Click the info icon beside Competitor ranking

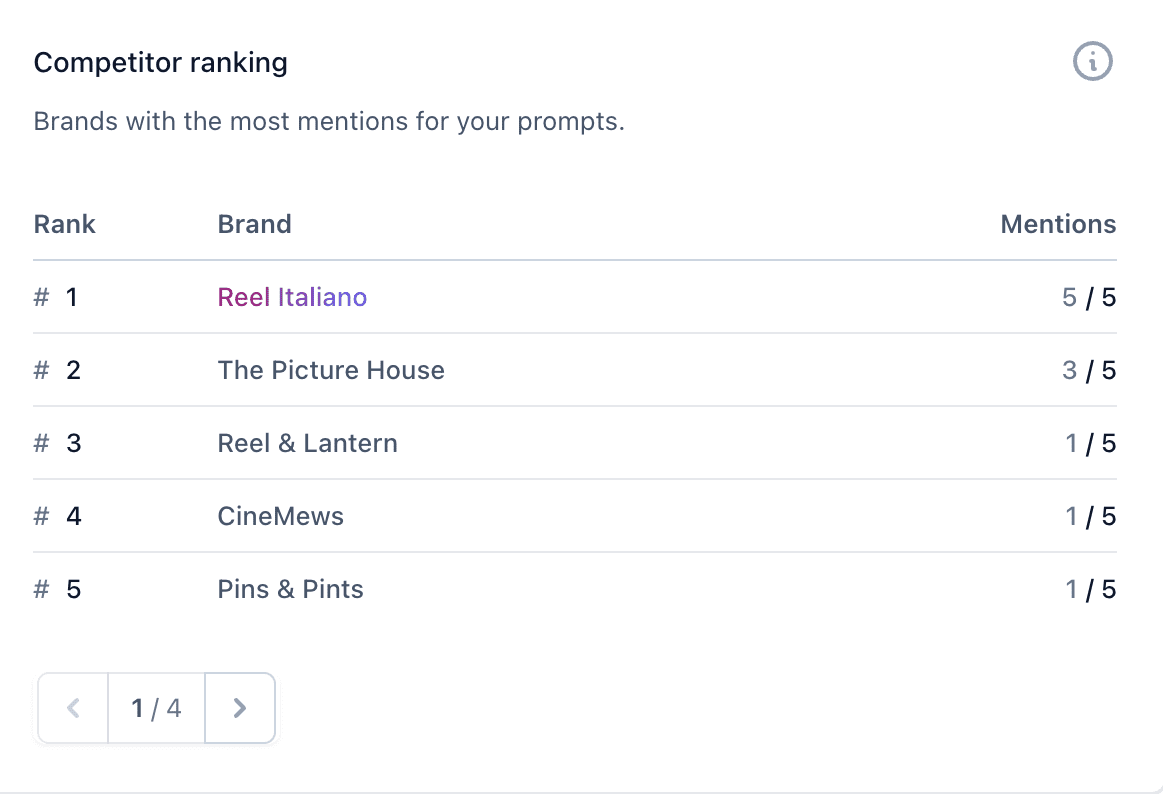pos(1092,62)
